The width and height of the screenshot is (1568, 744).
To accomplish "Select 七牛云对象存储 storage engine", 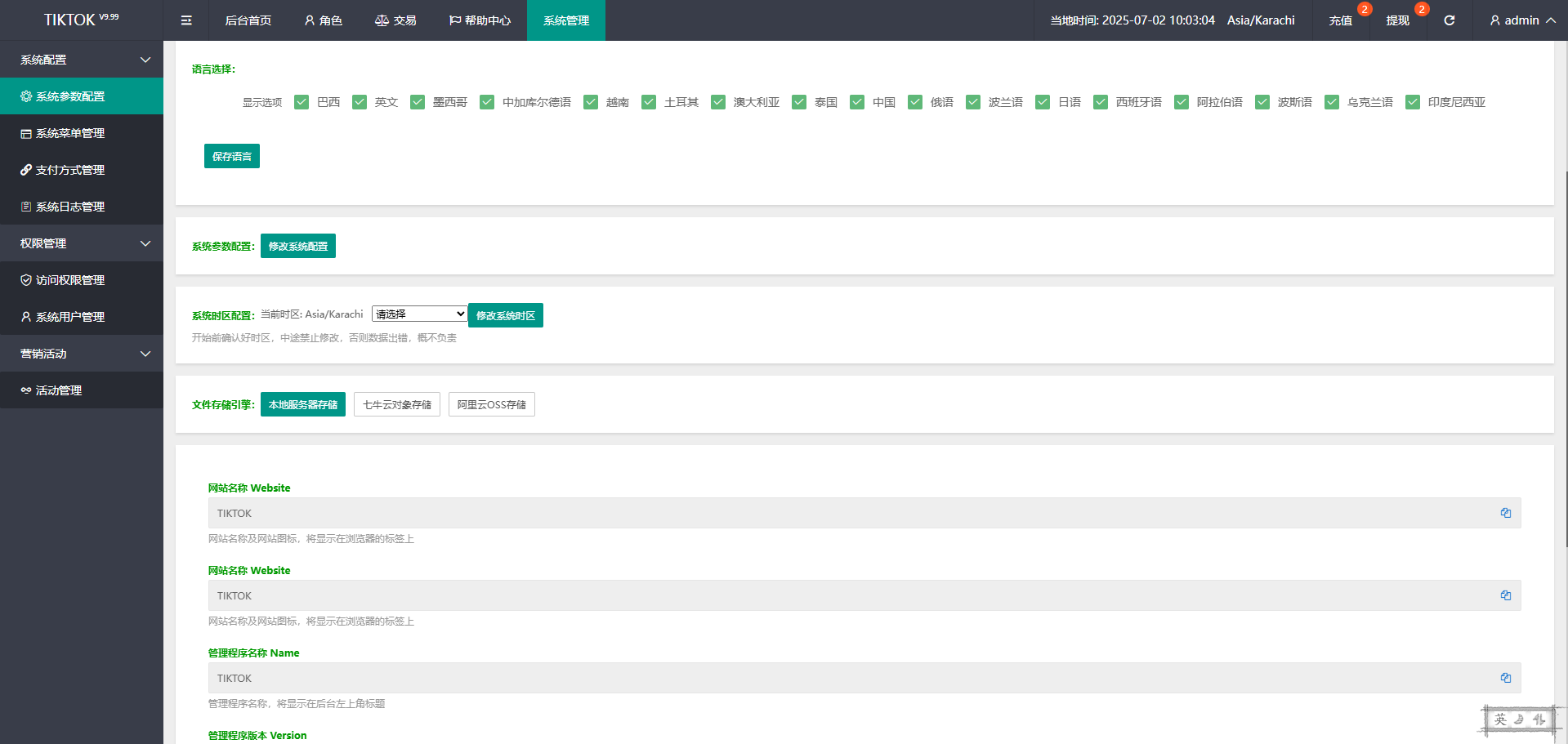I will (397, 404).
